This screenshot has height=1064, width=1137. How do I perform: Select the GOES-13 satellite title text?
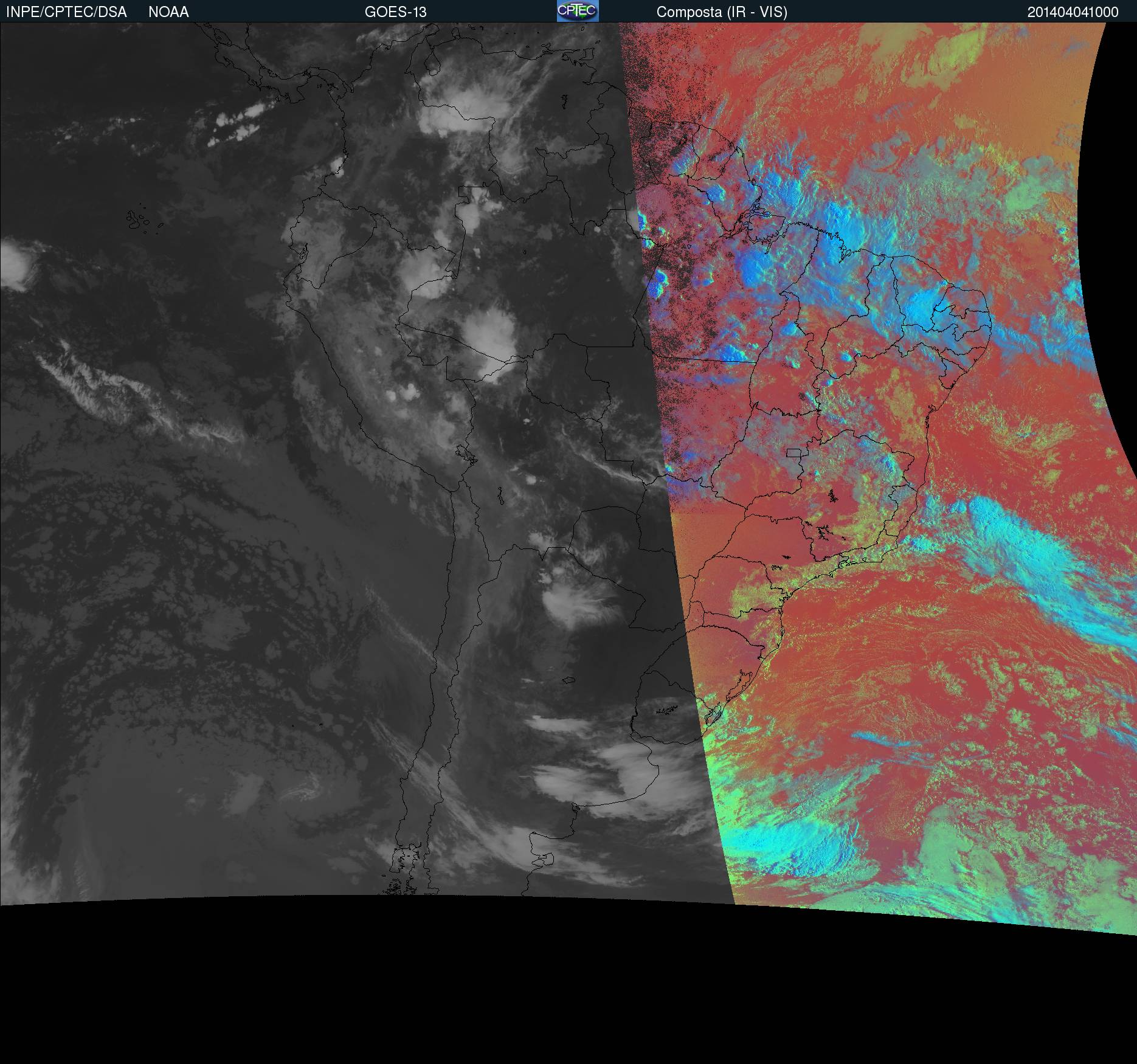[395, 12]
